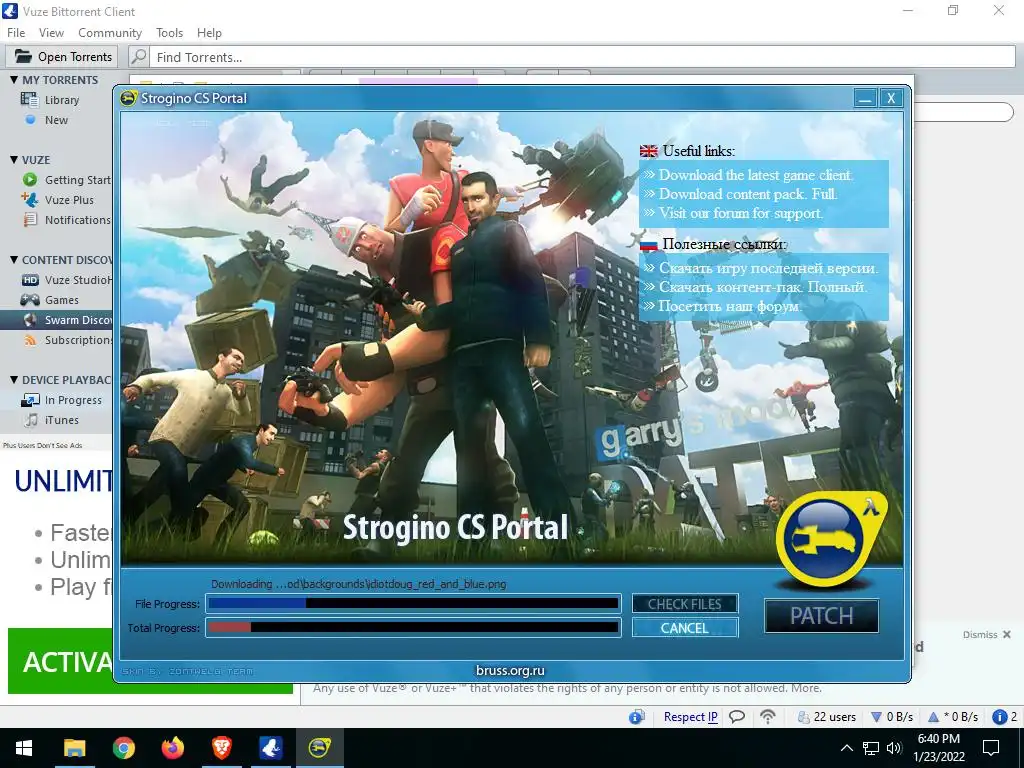
Task: Open the Getting Started green icon
Action: pos(30,180)
